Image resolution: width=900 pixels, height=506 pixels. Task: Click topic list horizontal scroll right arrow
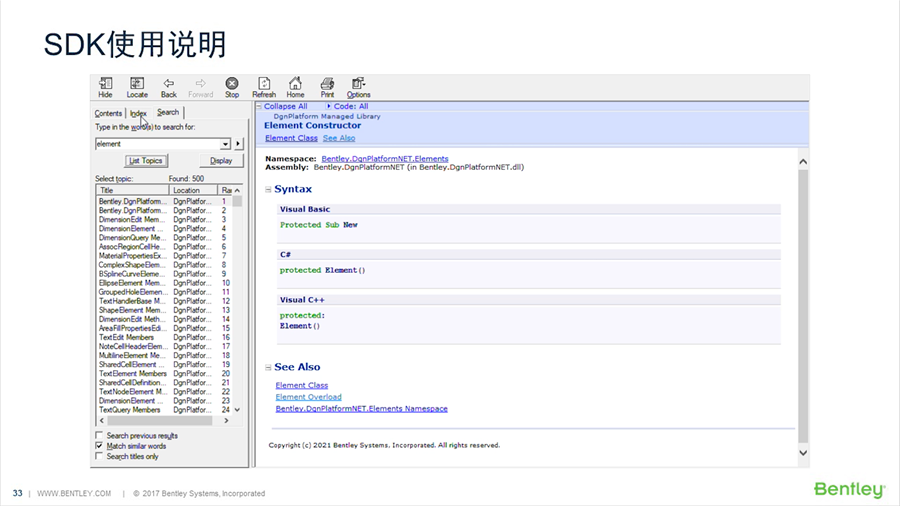coord(227,421)
